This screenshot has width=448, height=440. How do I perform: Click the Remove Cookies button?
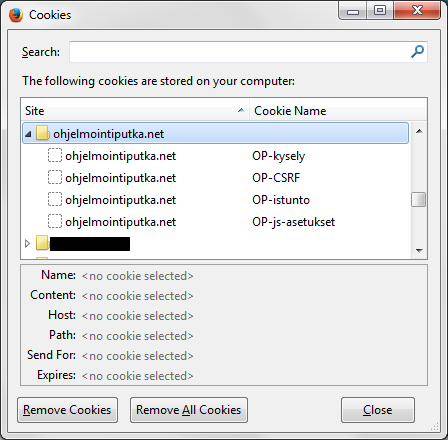click(67, 410)
